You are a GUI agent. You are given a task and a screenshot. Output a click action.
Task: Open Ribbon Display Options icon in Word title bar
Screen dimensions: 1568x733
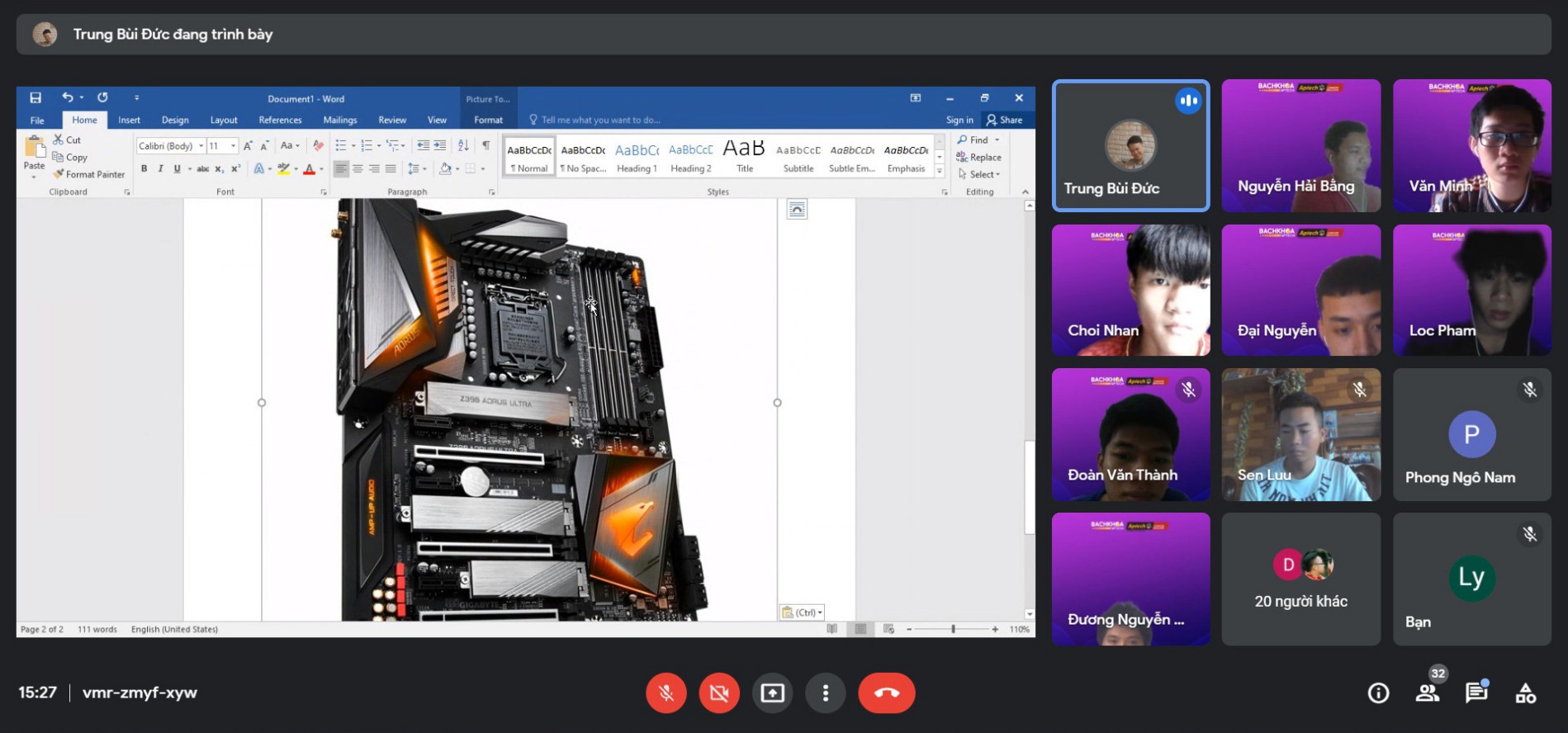click(915, 97)
